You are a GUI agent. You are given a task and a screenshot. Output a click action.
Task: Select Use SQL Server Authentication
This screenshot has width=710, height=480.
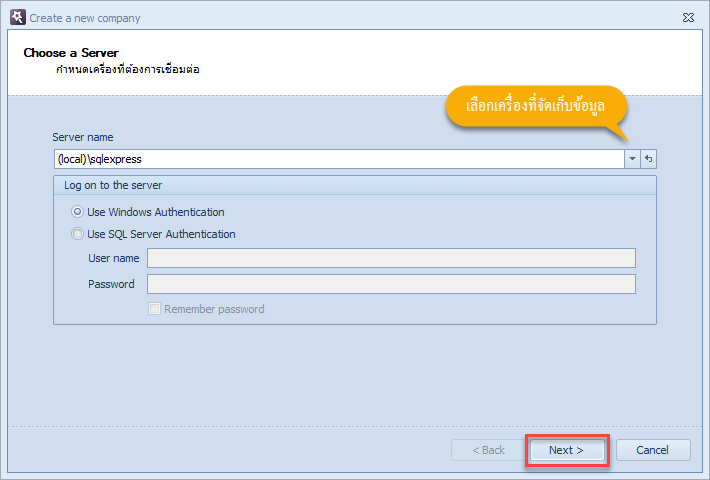153,234
